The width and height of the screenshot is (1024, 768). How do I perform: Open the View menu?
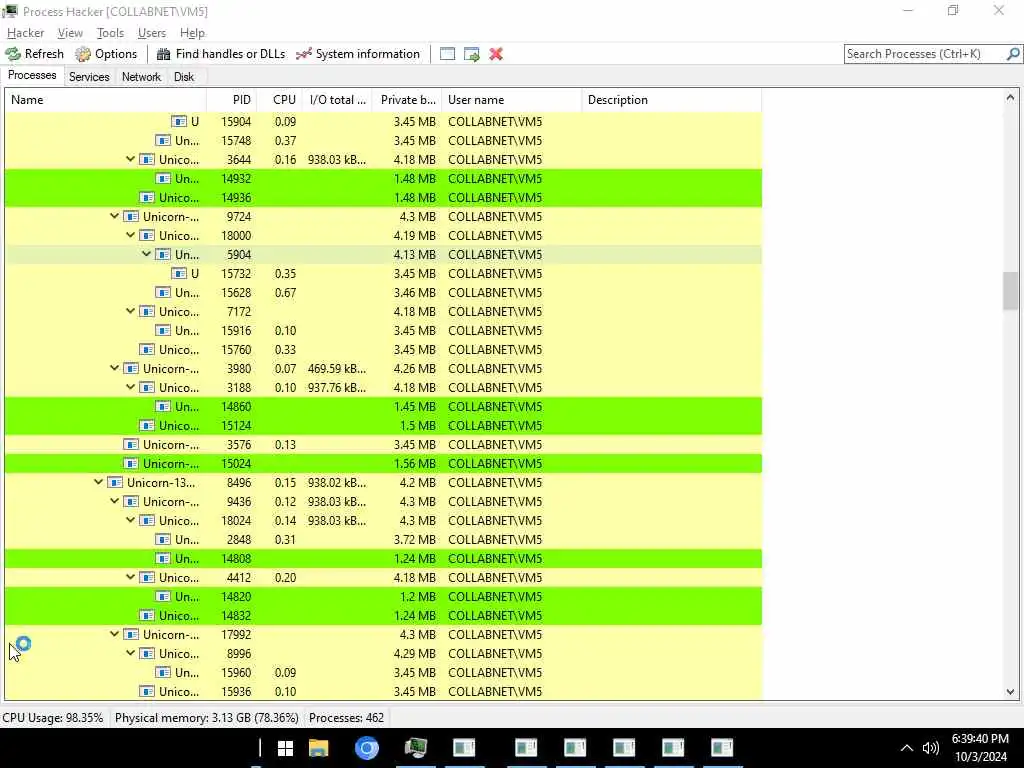(70, 33)
